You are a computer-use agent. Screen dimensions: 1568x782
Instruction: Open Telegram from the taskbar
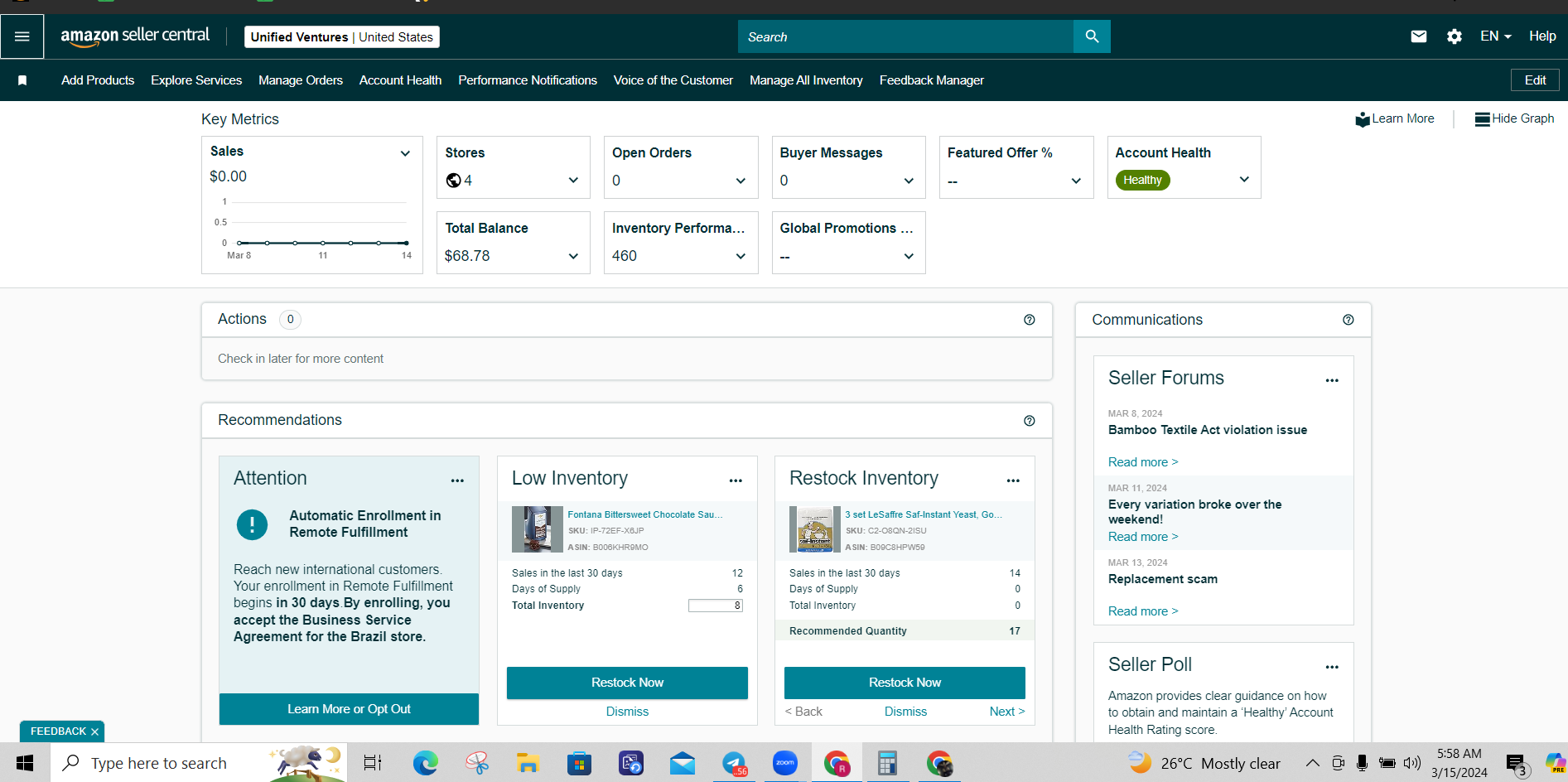pos(734,763)
